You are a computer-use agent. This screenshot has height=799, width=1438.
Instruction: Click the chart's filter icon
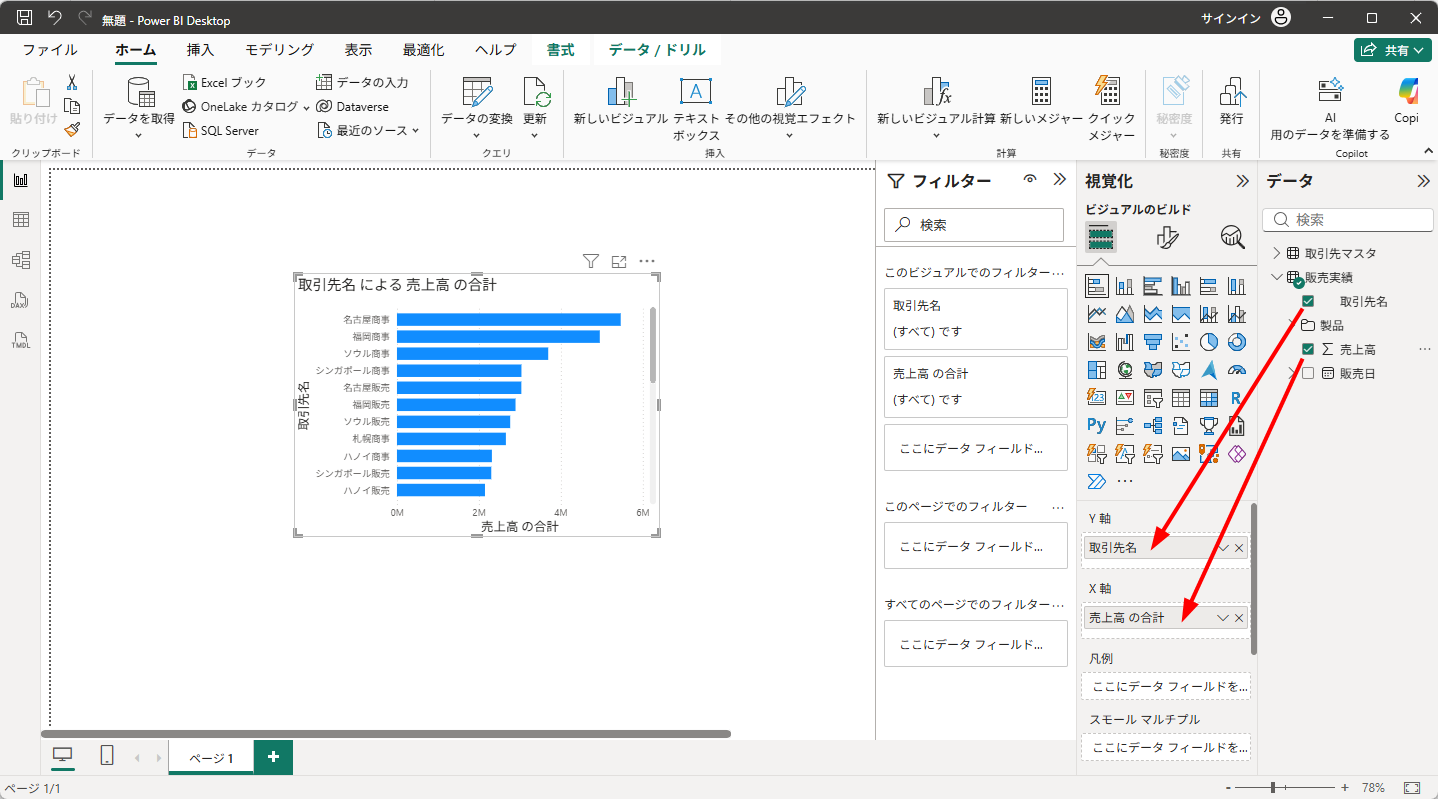click(591, 261)
